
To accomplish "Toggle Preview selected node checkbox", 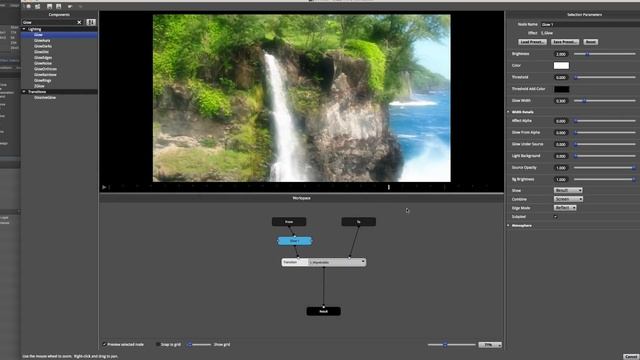I will pos(104,344).
